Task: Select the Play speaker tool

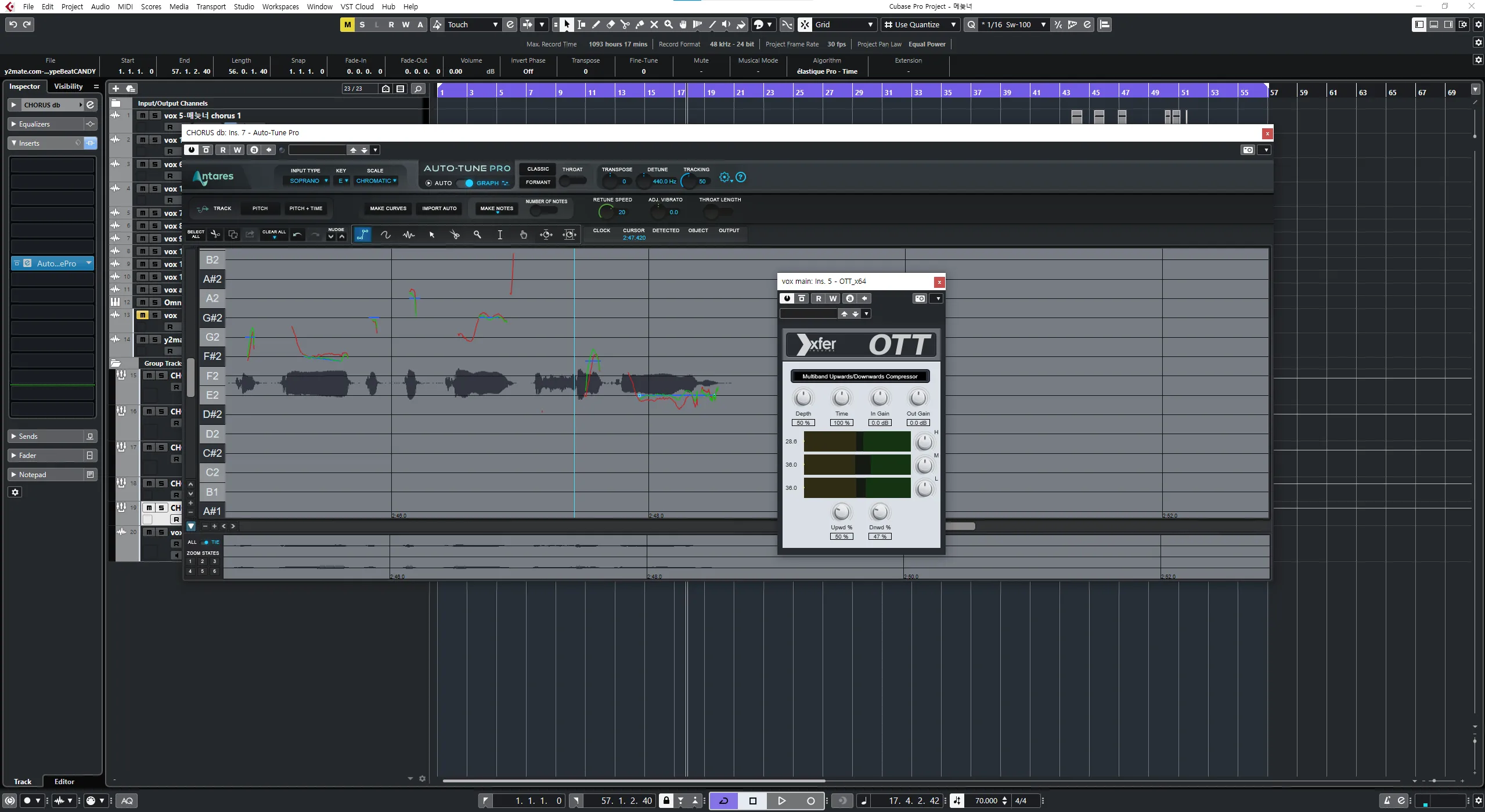Action: point(726,24)
